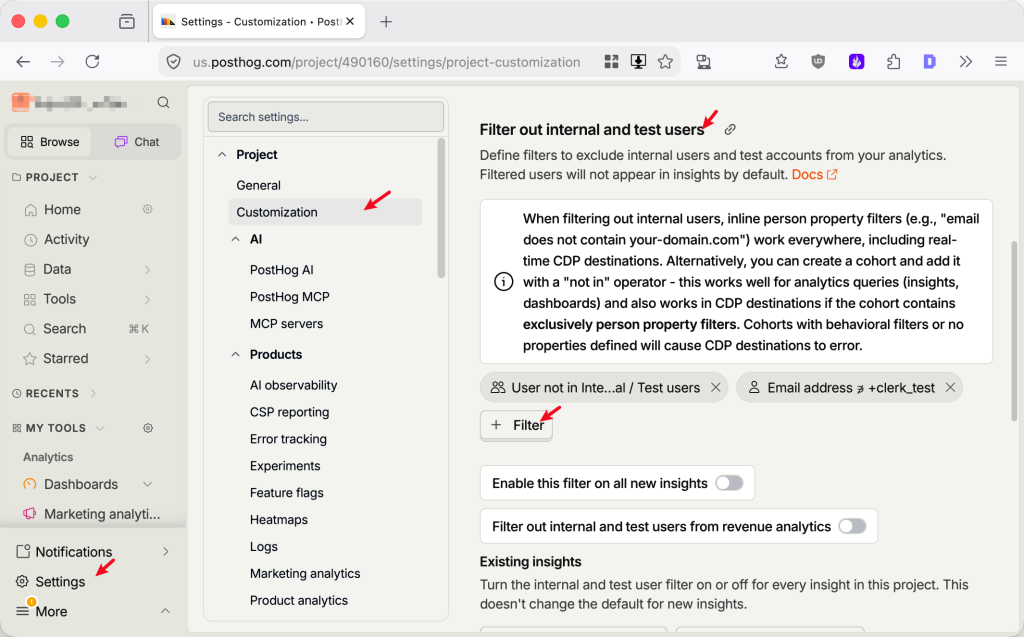Click gear icon beside Home

coord(148,209)
